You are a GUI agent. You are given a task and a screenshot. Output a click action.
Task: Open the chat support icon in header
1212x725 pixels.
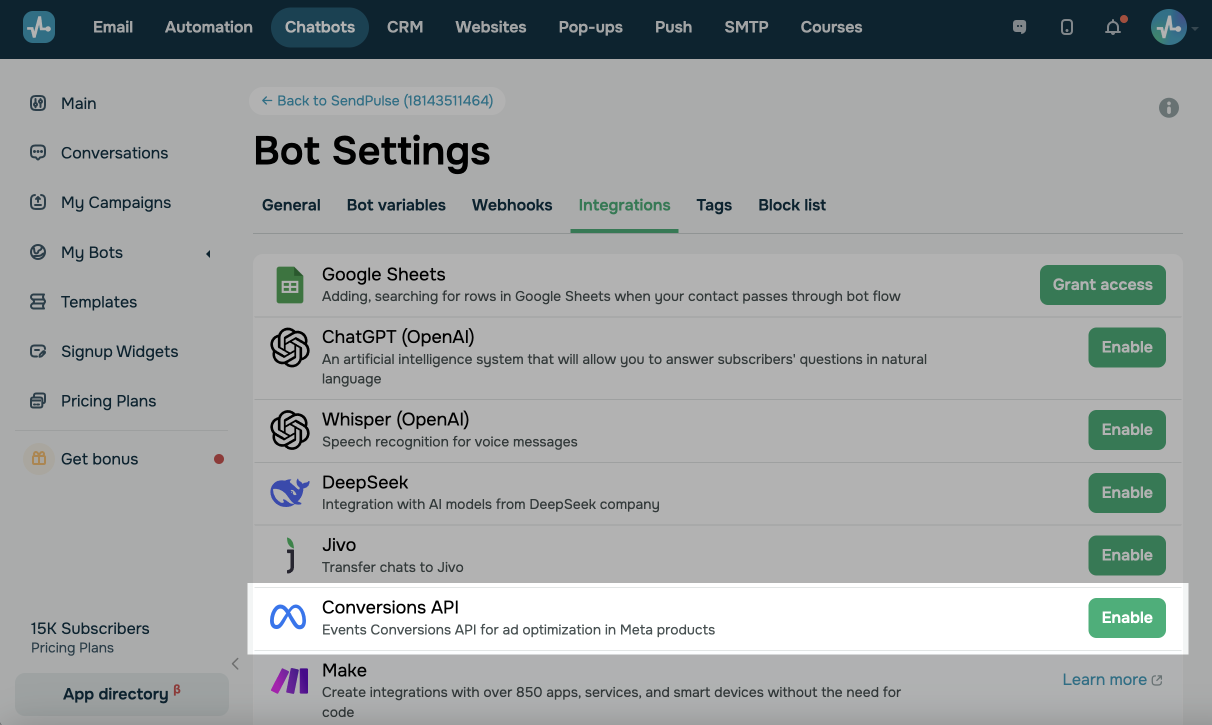click(1020, 27)
